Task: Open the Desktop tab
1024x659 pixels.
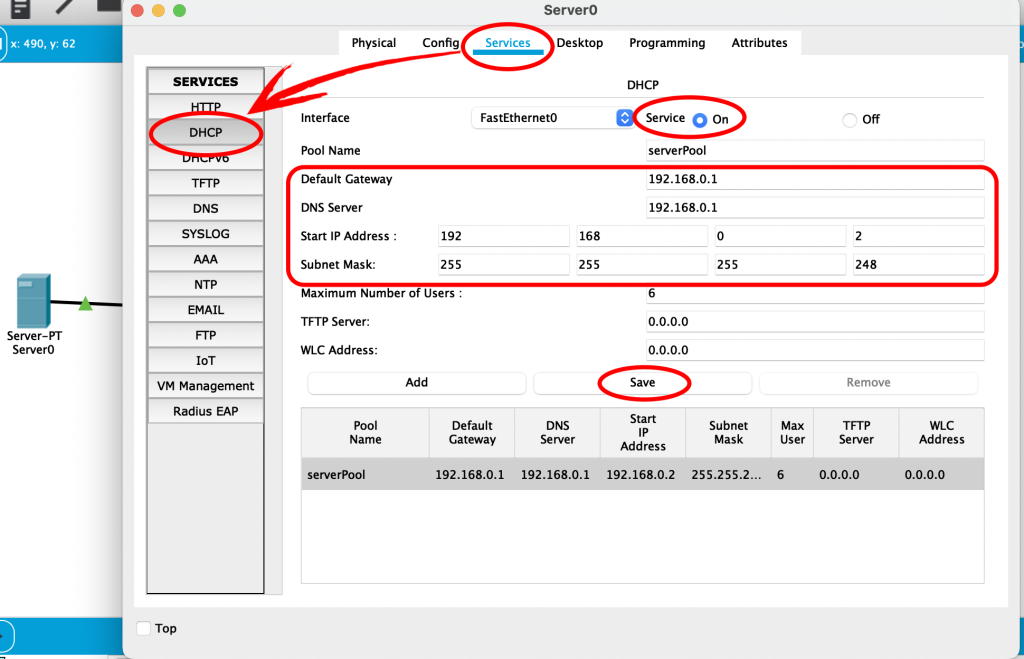Action: point(580,43)
